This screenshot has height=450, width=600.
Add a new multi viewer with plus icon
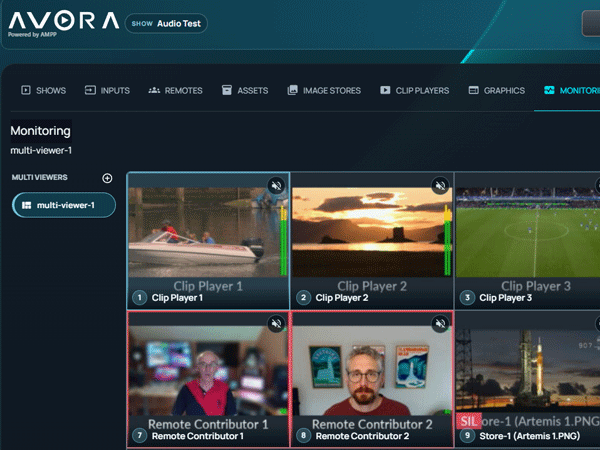point(107,178)
